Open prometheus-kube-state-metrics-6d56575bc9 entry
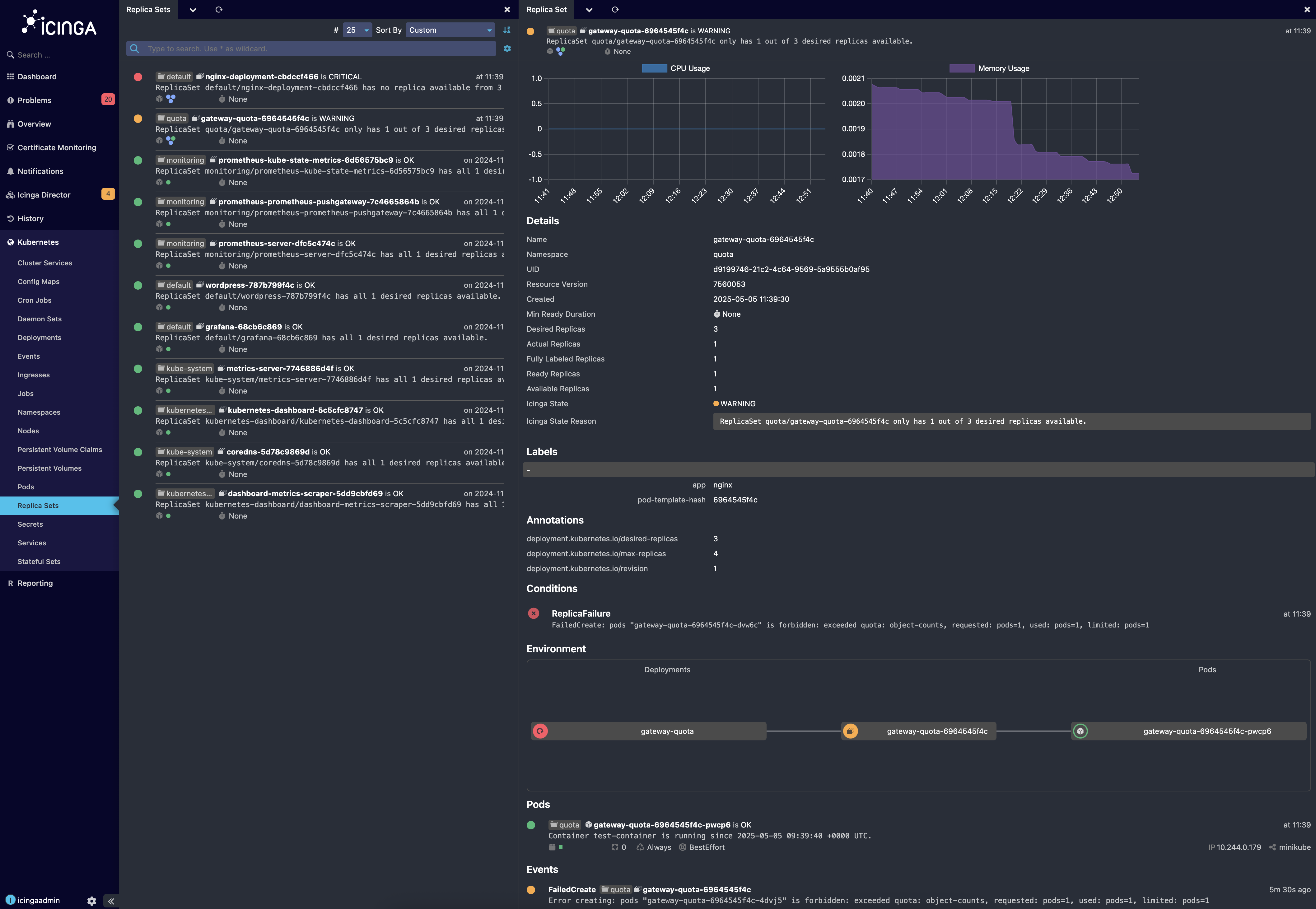This screenshot has height=909, width=1316. point(306,160)
